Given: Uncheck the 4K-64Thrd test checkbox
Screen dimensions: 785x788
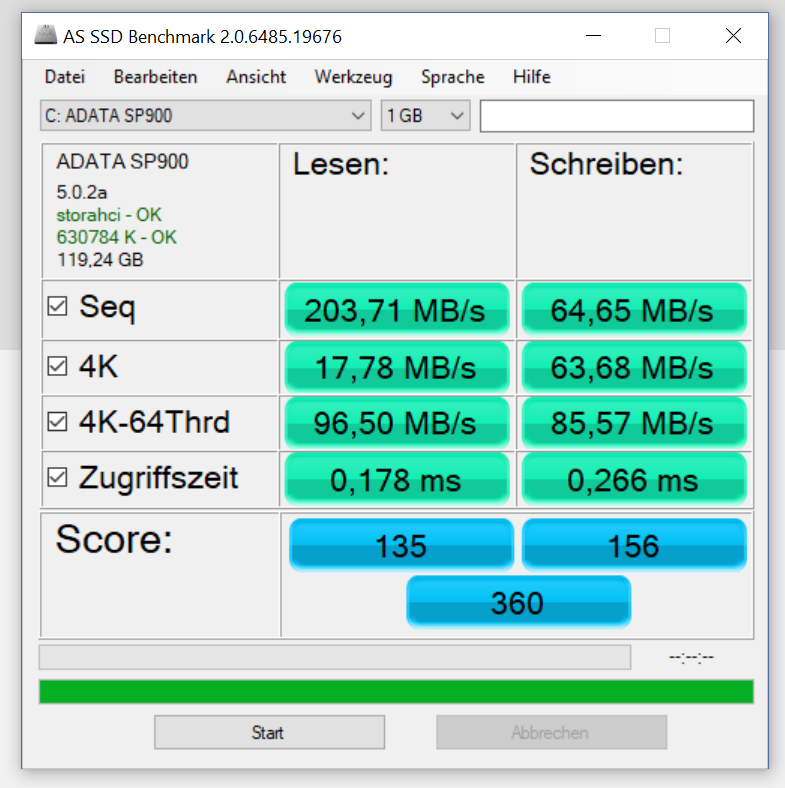Looking at the screenshot, I should pyautogui.click(x=57, y=422).
